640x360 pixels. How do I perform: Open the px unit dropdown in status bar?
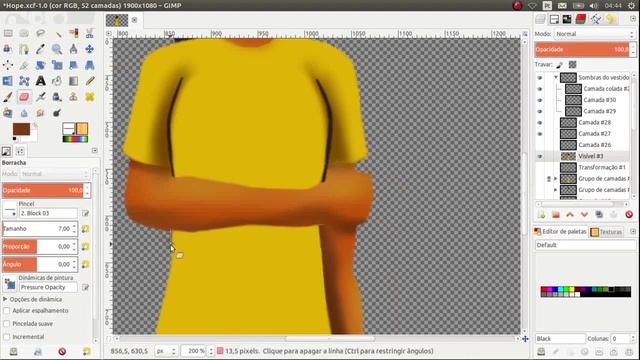pyautogui.click(x=166, y=351)
